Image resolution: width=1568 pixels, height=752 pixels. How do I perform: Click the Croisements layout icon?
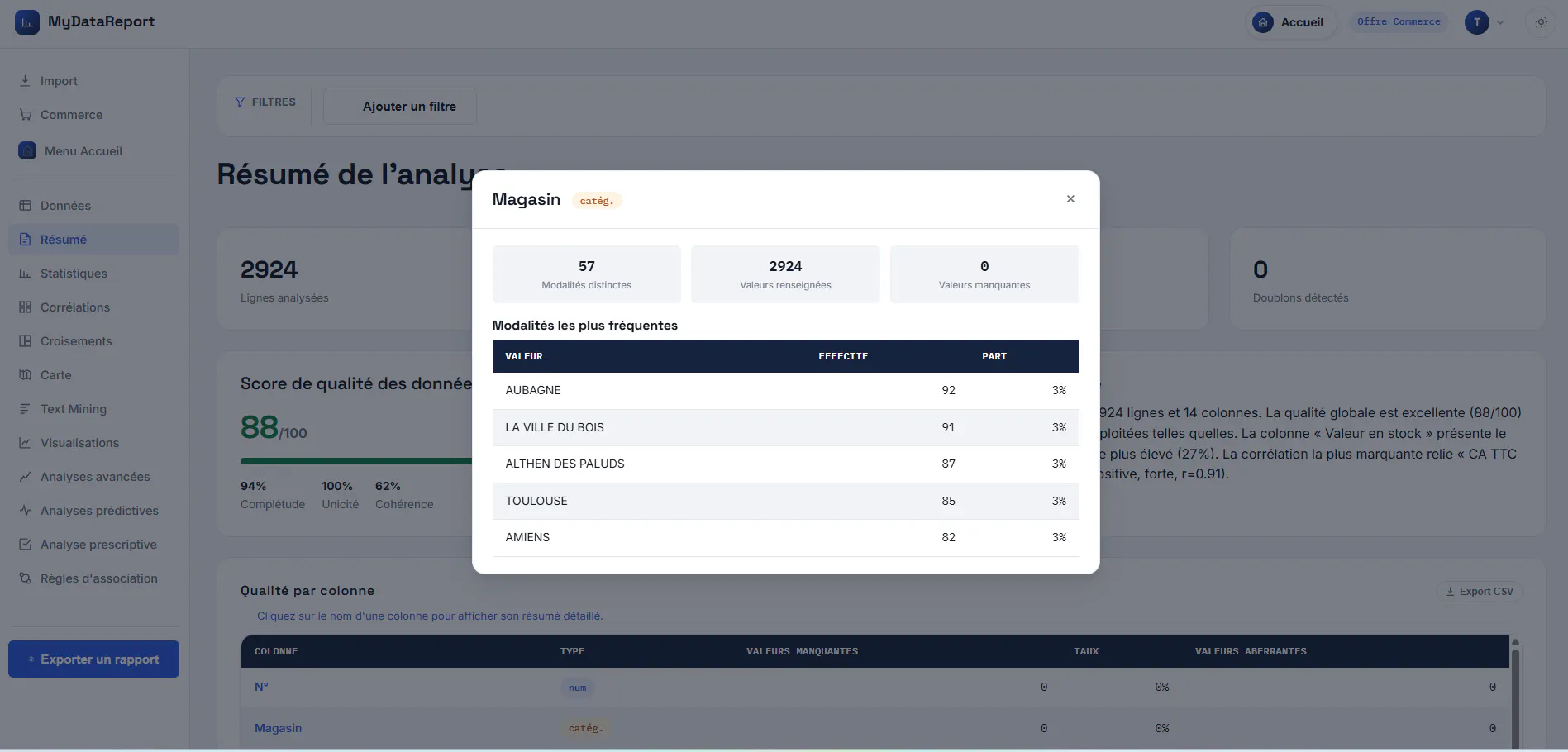coord(25,341)
